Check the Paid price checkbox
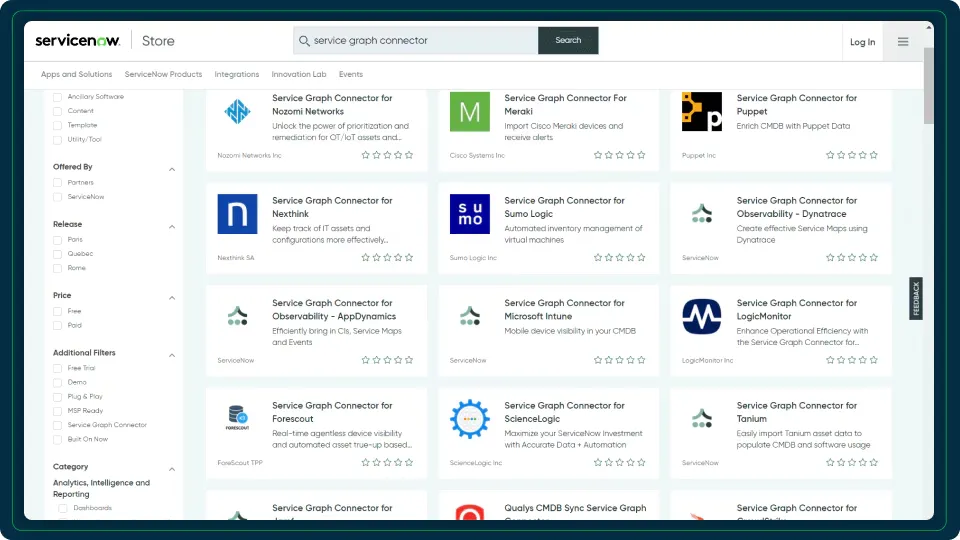The width and height of the screenshot is (960, 540). point(58,326)
